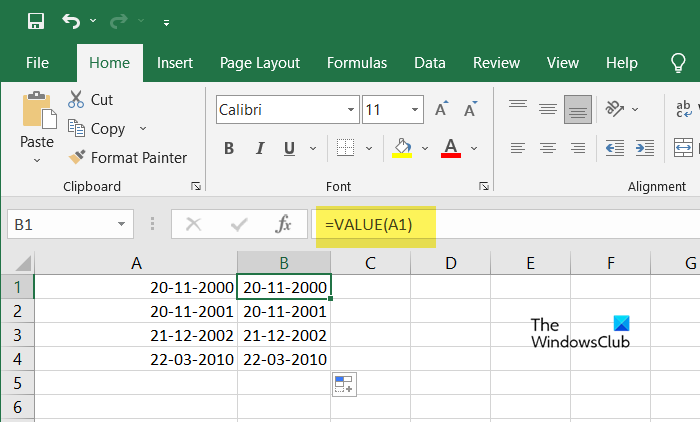This screenshot has height=422, width=700.
Task: Align text left in the cell
Action: click(x=518, y=148)
